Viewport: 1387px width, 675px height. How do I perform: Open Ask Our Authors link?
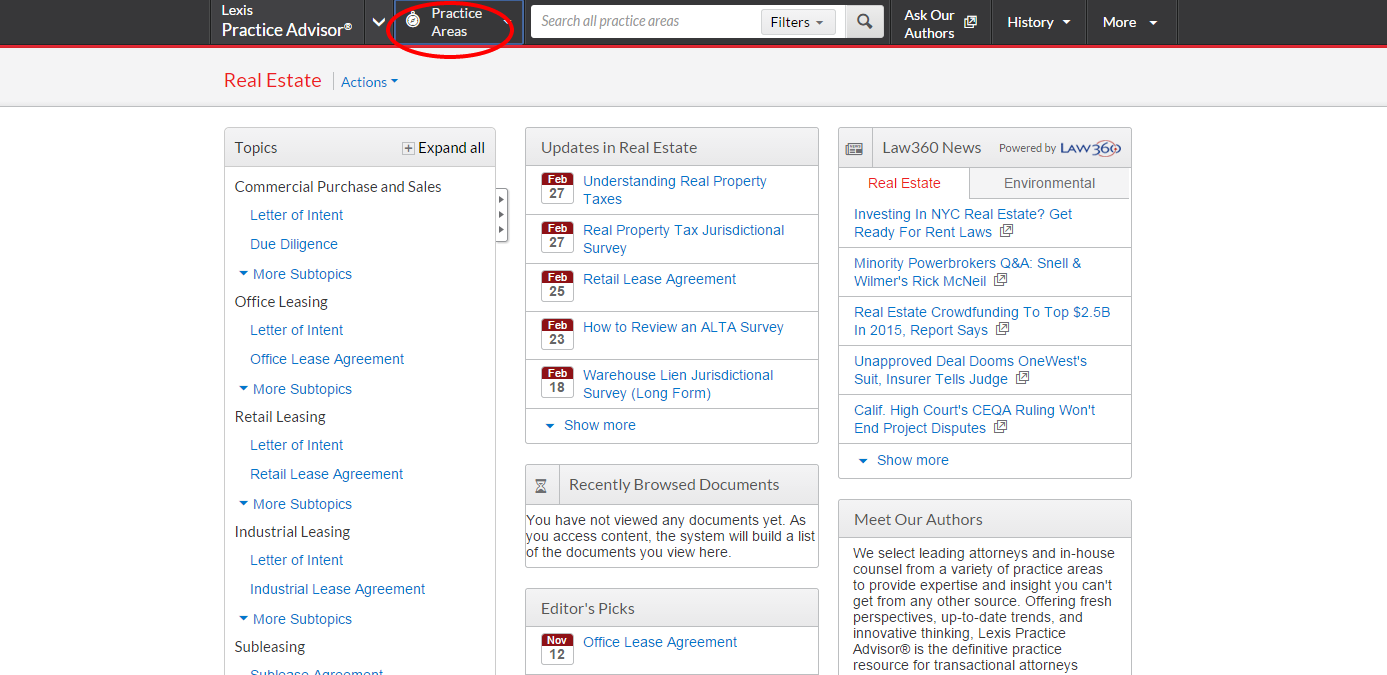click(x=940, y=23)
